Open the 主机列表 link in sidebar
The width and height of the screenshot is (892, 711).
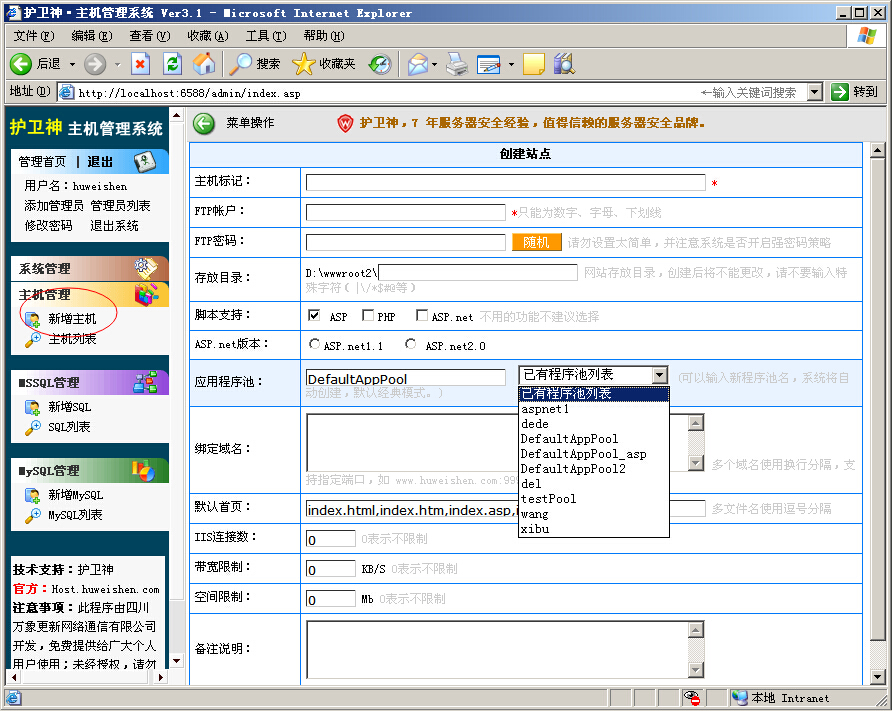click(x=72, y=339)
